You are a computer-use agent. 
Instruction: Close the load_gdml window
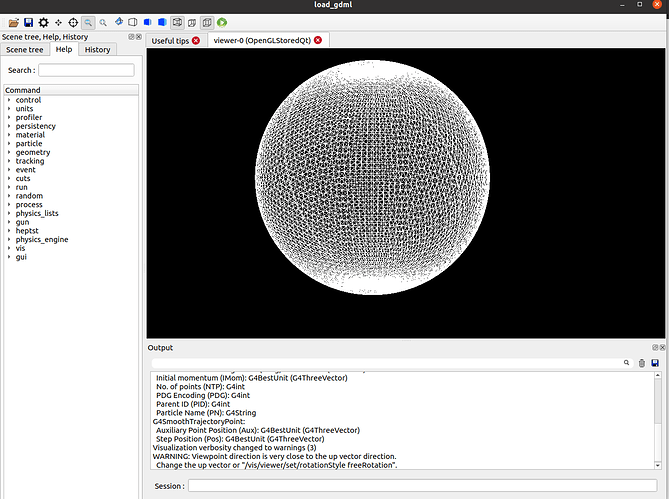click(657, 4)
